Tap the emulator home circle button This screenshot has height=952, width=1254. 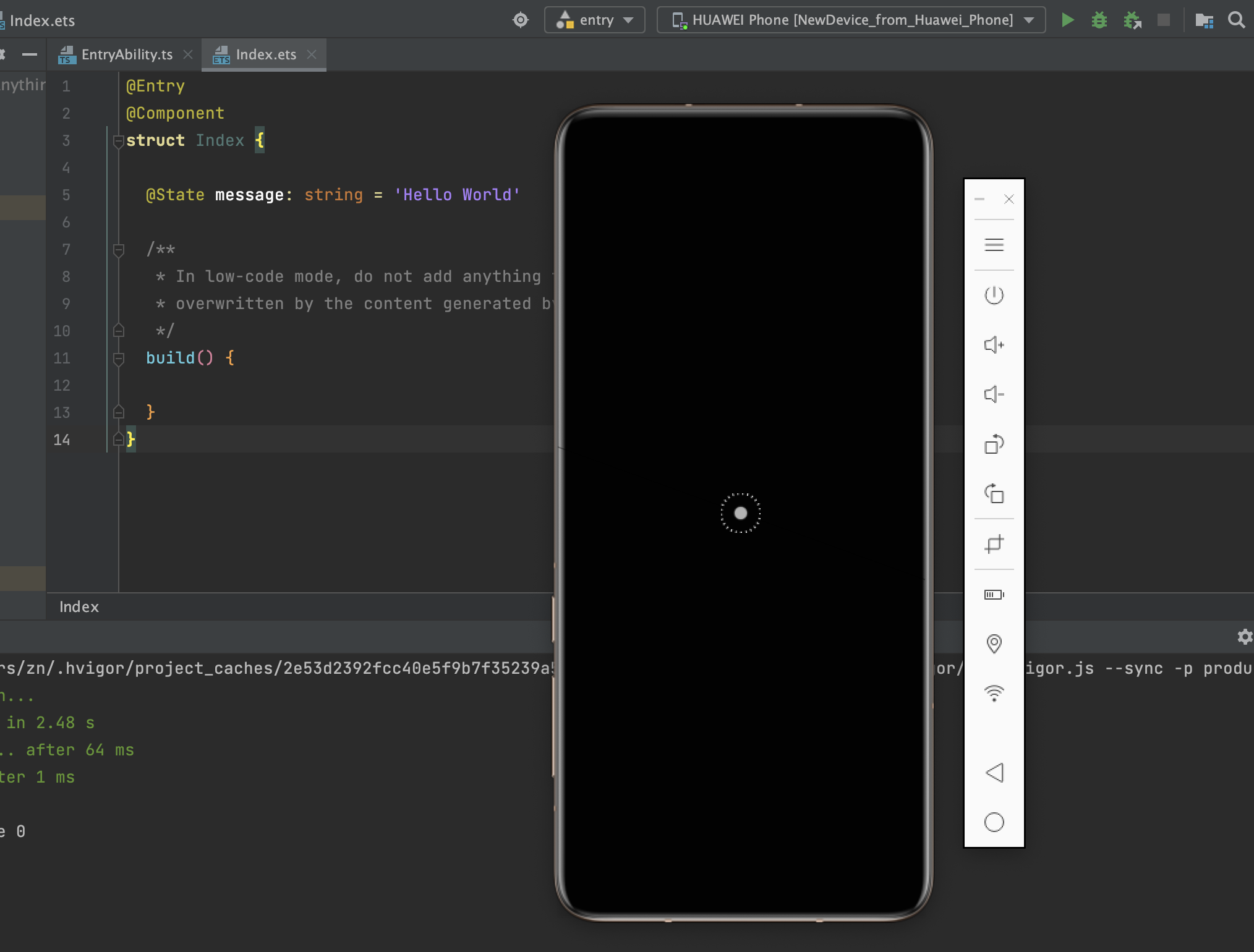[994, 822]
